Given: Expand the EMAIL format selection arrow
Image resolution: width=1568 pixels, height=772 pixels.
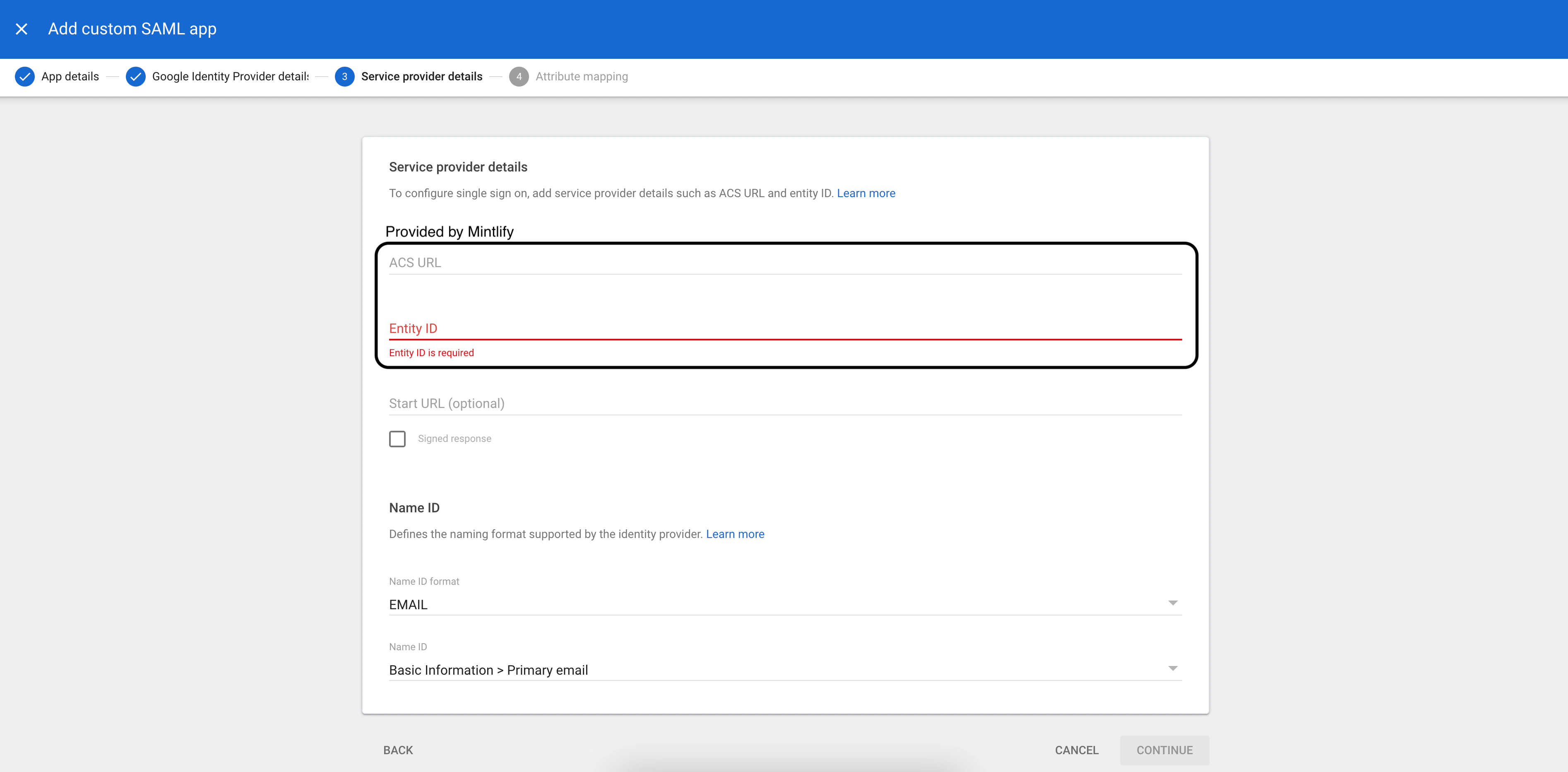Looking at the screenshot, I should click(x=1173, y=603).
